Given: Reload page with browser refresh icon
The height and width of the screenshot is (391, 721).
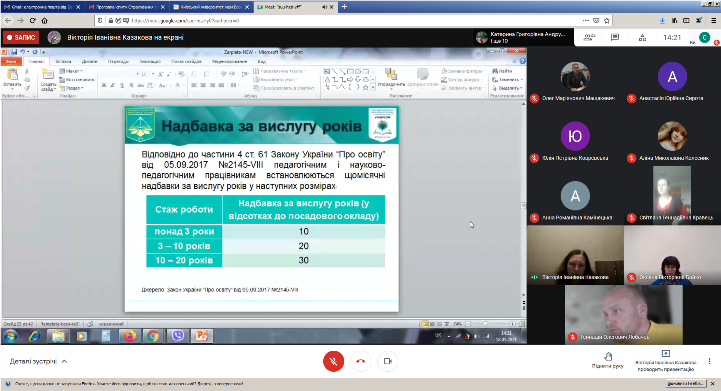Looking at the screenshot, I should click(x=32, y=20).
